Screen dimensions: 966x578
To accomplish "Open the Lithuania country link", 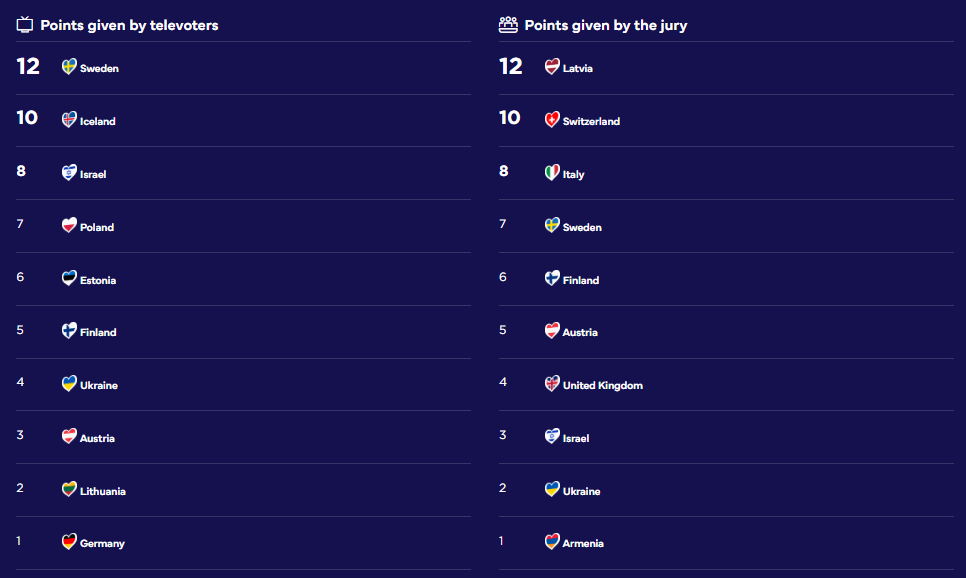I will tap(103, 491).
